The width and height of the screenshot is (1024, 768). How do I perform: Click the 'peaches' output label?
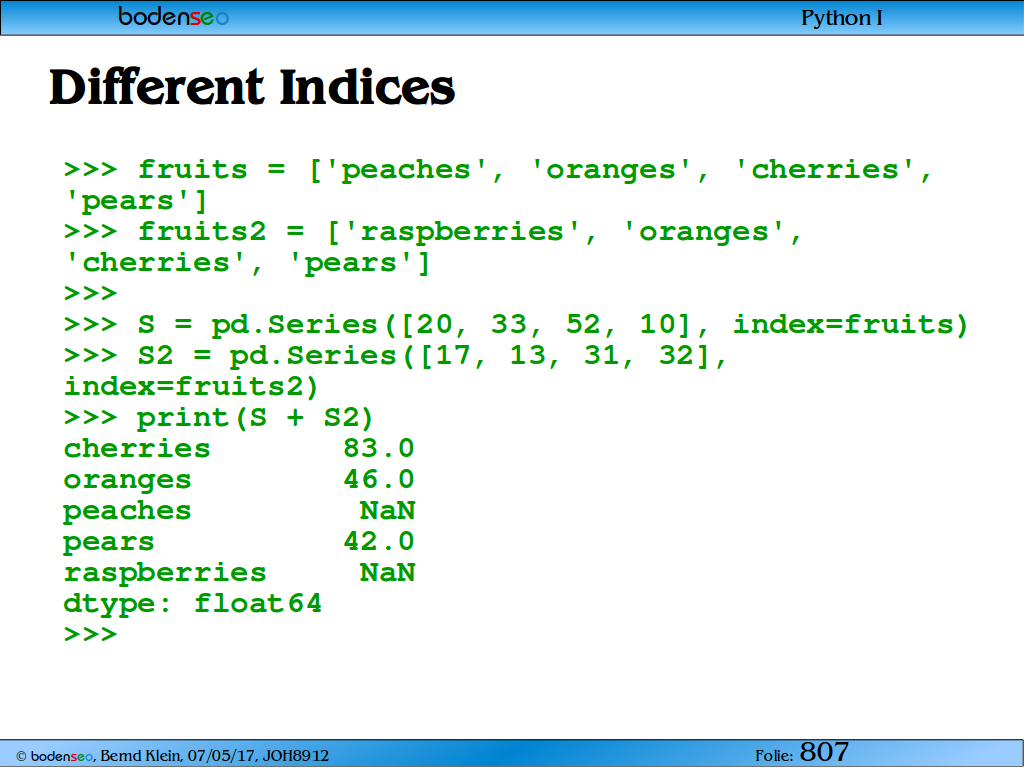(127, 511)
